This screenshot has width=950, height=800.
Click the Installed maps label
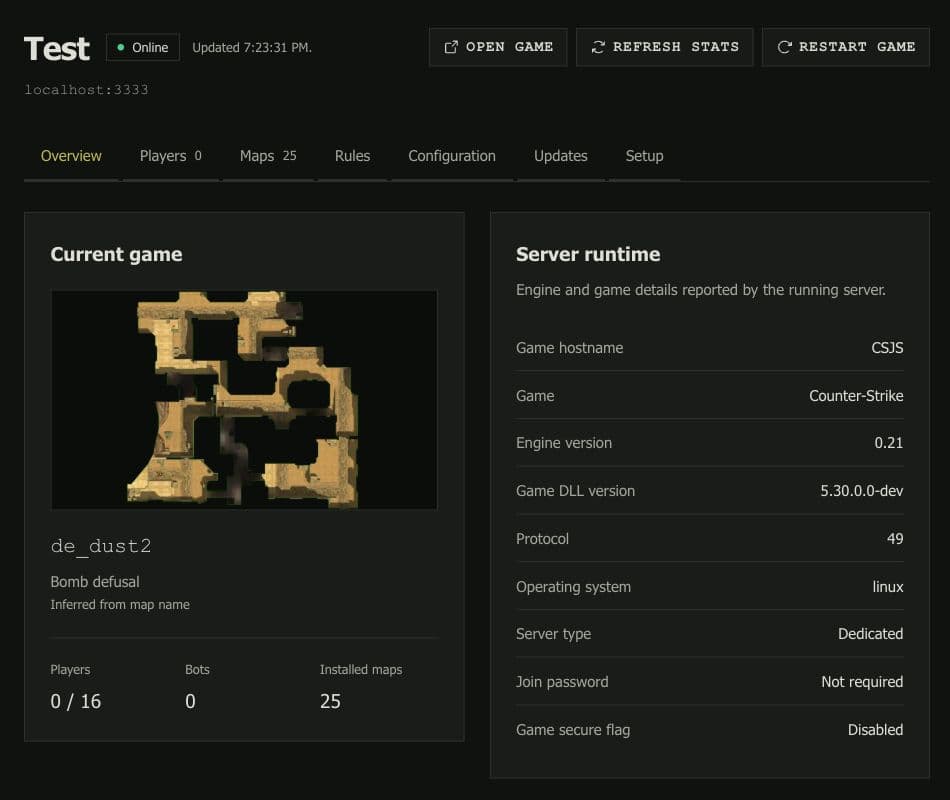point(361,670)
